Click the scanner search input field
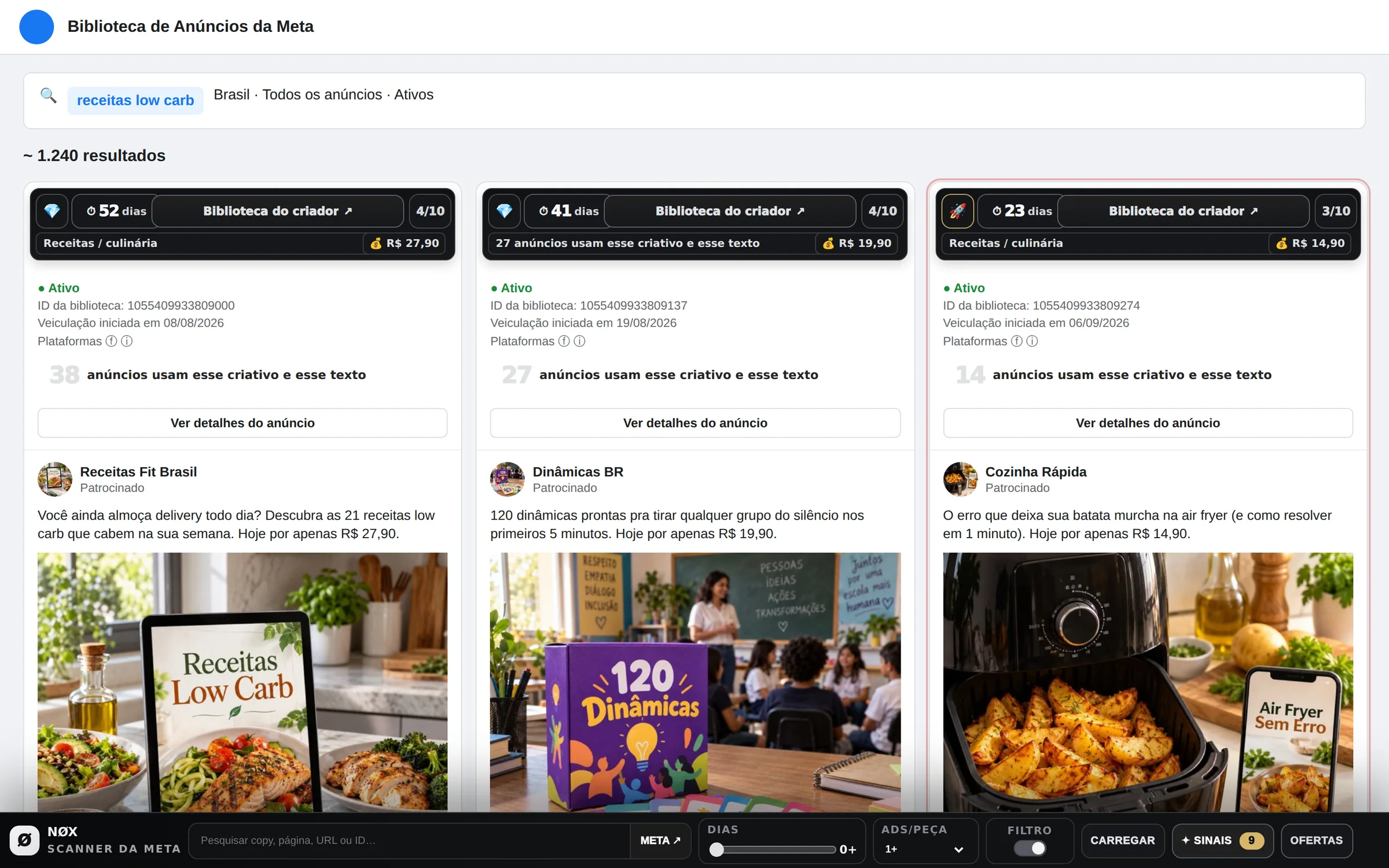The image size is (1389, 868). pyautogui.click(x=409, y=840)
